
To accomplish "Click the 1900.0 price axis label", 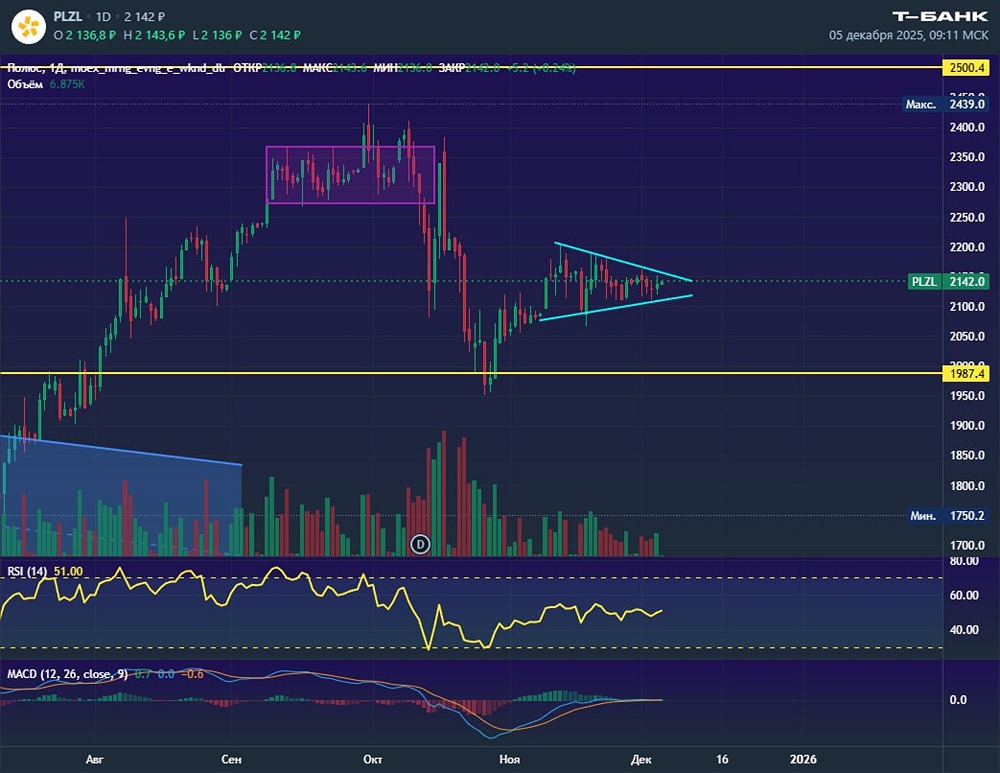I will click(967, 425).
